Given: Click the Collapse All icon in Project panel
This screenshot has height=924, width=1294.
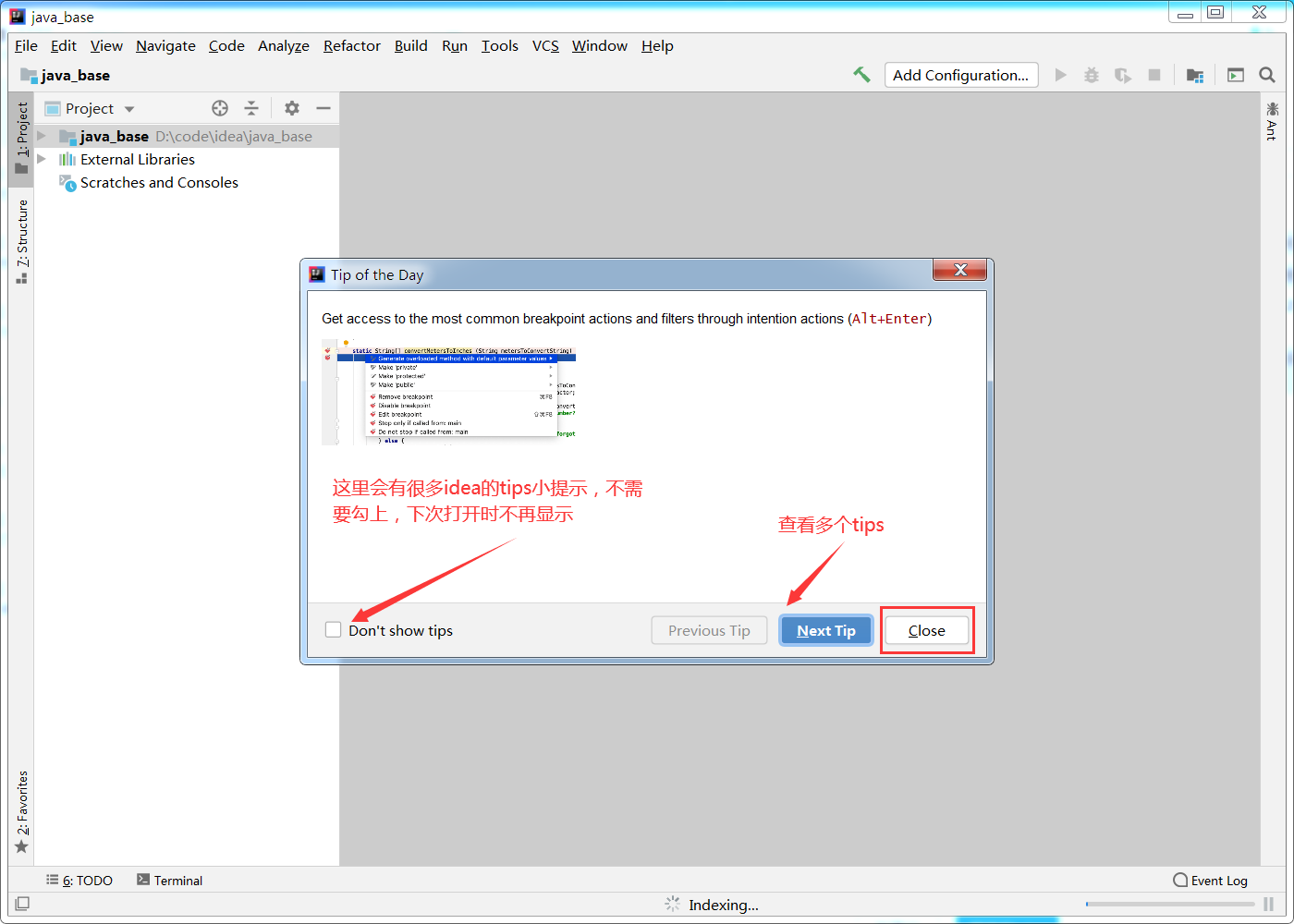Looking at the screenshot, I should pyautogui.click(x=251, y=108).
